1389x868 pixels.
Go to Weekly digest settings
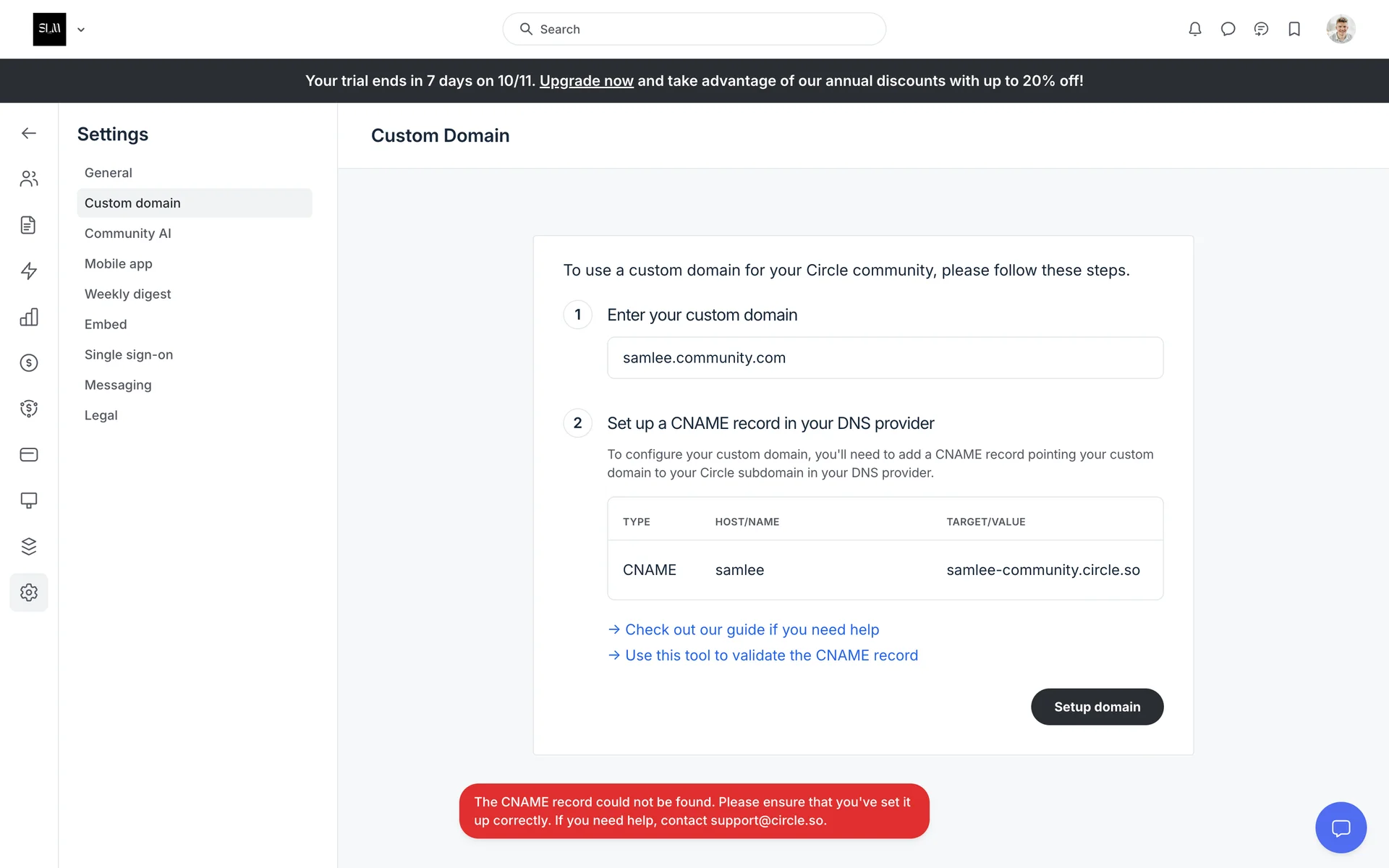pos(128,294)
